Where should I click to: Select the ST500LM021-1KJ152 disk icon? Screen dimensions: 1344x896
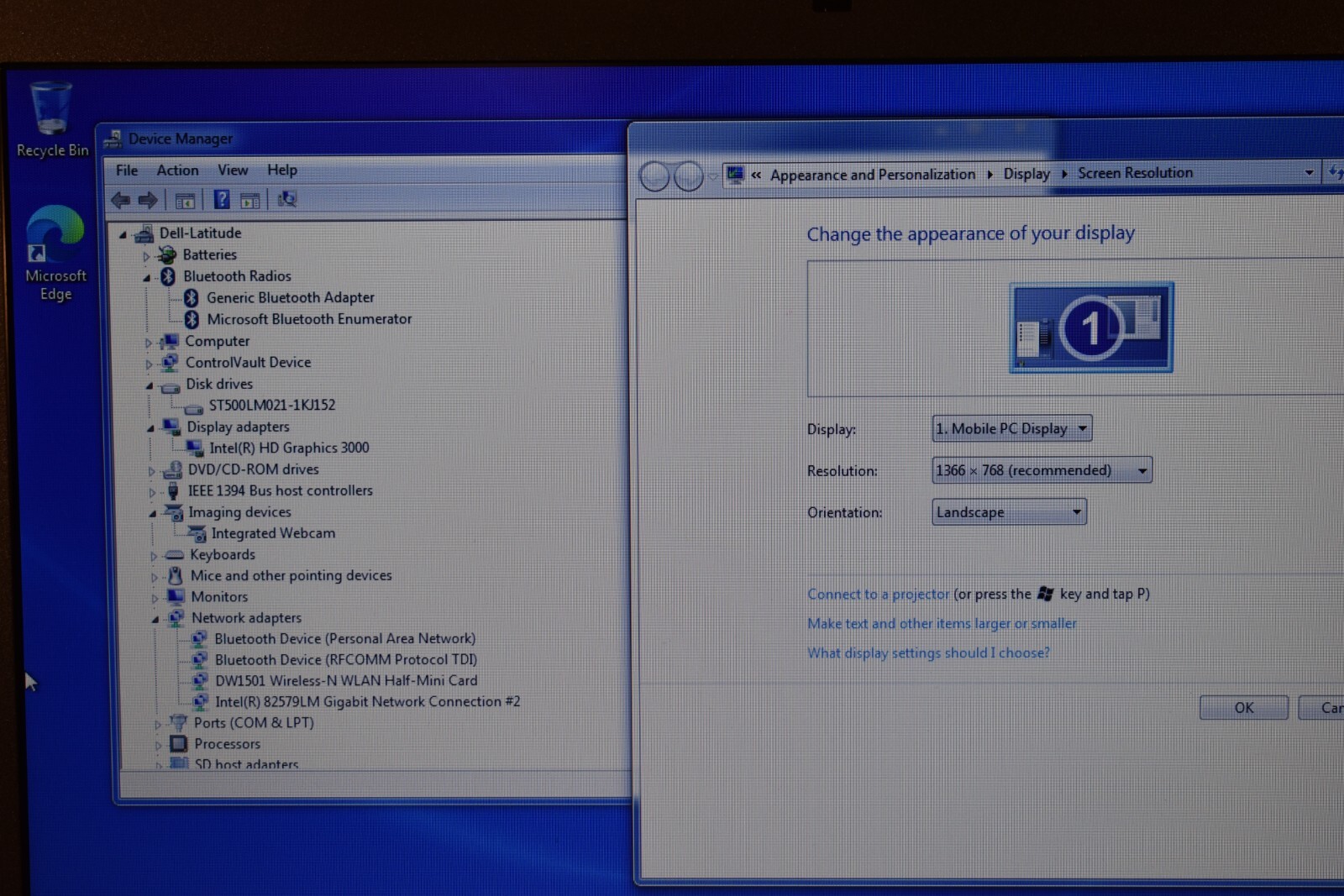pyautogui.click(x=194, y=407)
